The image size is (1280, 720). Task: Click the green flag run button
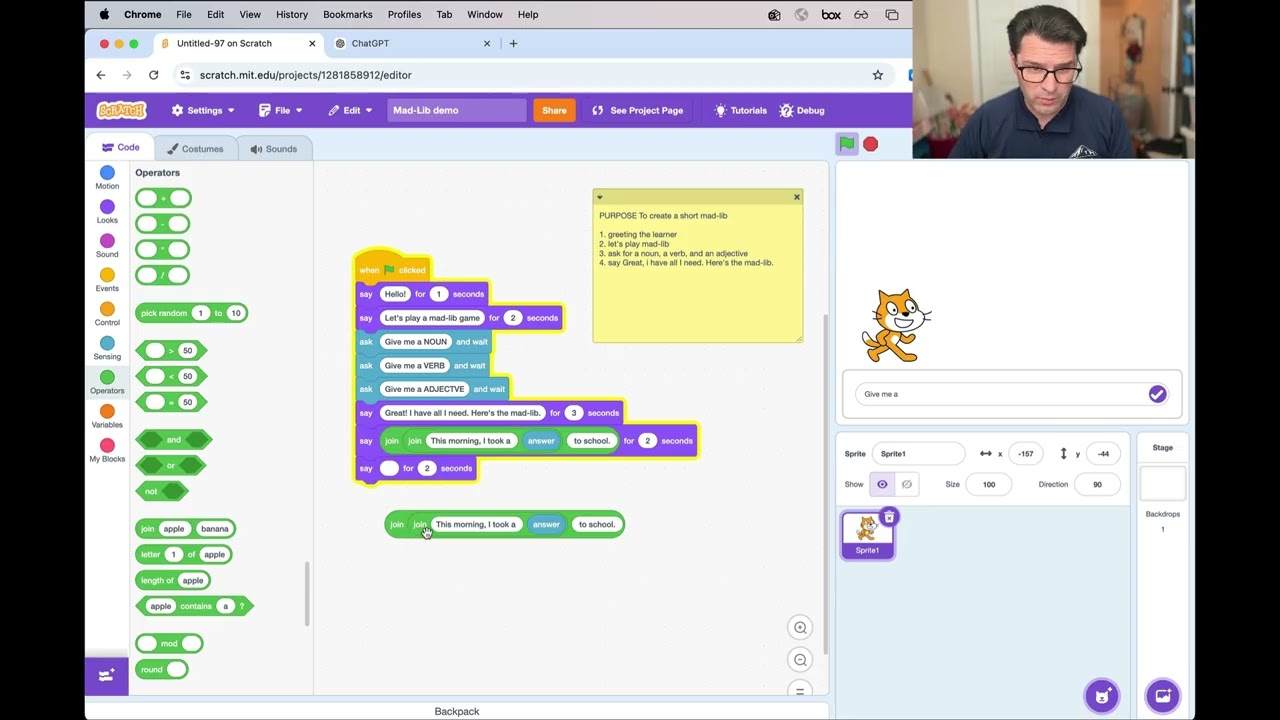pos(847,144)
